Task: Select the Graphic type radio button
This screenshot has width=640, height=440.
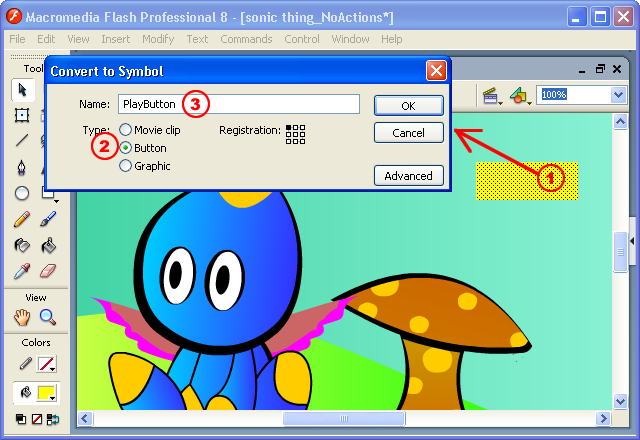Action: 125,166
